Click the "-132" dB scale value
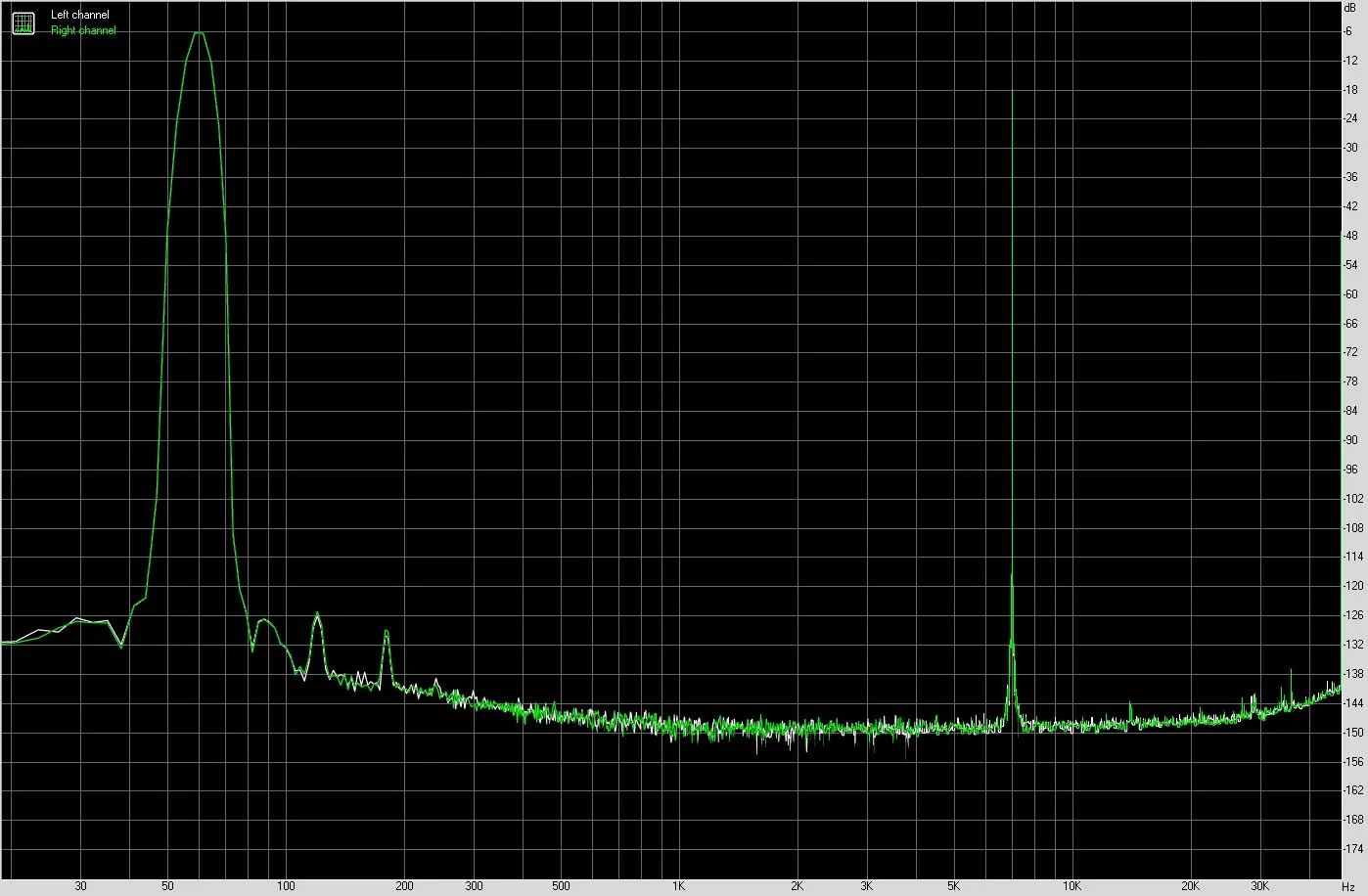The width and height of the screenshot is (1368, 896). coord(1353,645)
